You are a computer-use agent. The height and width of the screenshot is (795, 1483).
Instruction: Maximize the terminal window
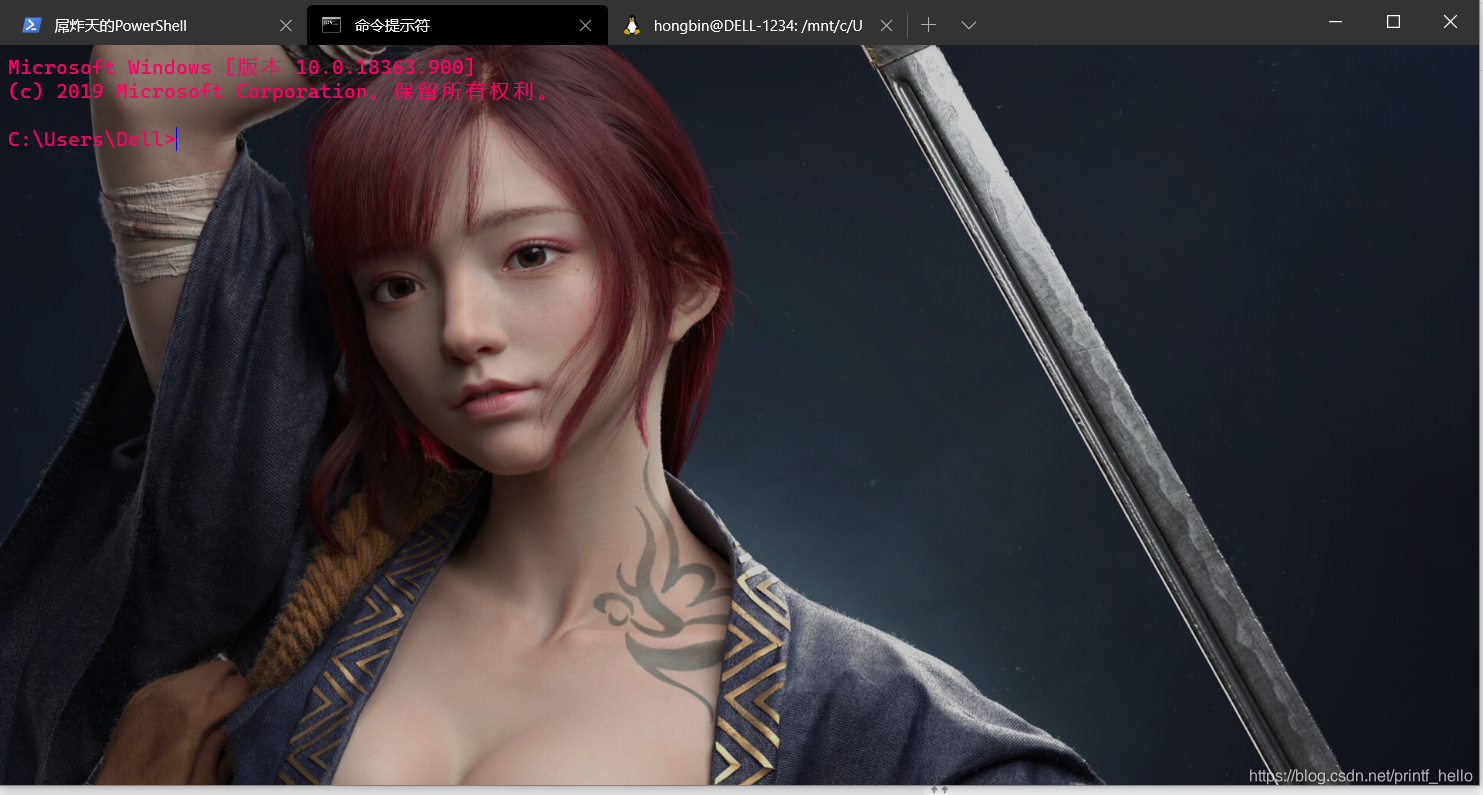1393,22
